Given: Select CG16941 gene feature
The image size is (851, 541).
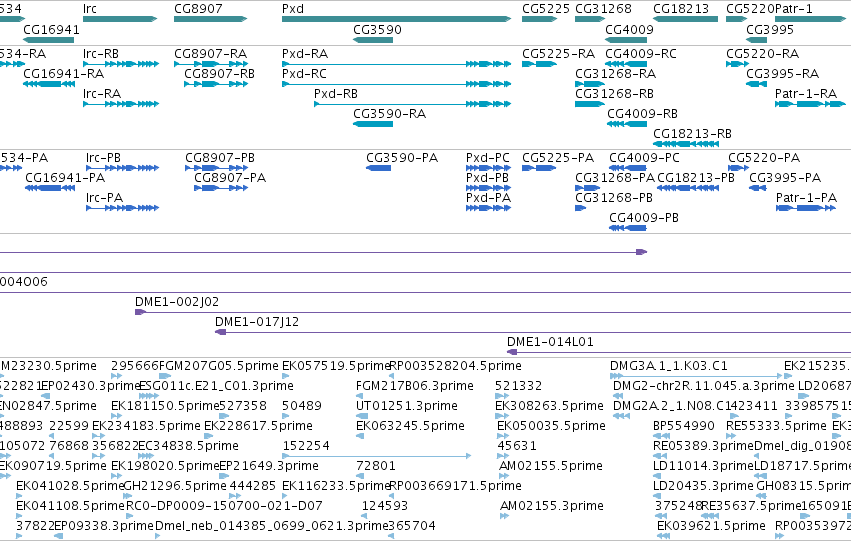Looking at the screenshot, I should [49, 40].
